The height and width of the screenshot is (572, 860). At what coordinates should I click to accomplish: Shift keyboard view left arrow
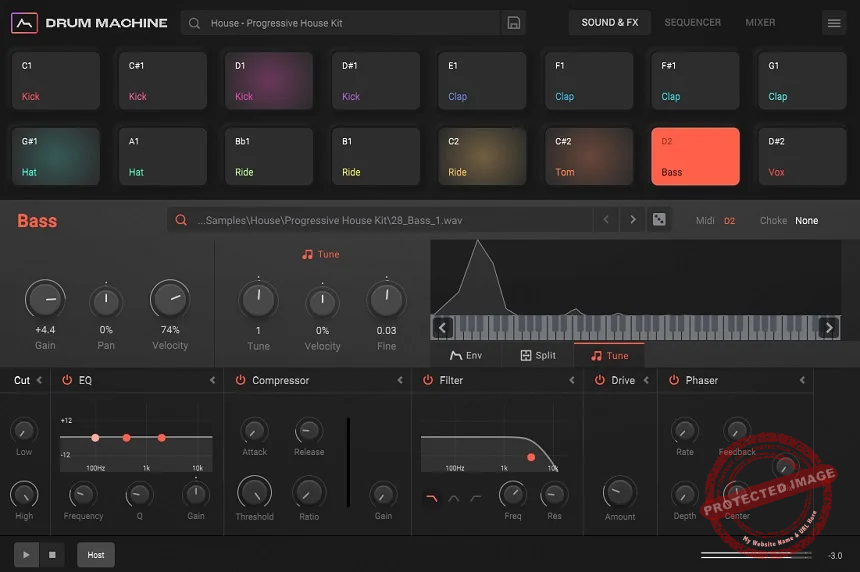click(442, 328)
